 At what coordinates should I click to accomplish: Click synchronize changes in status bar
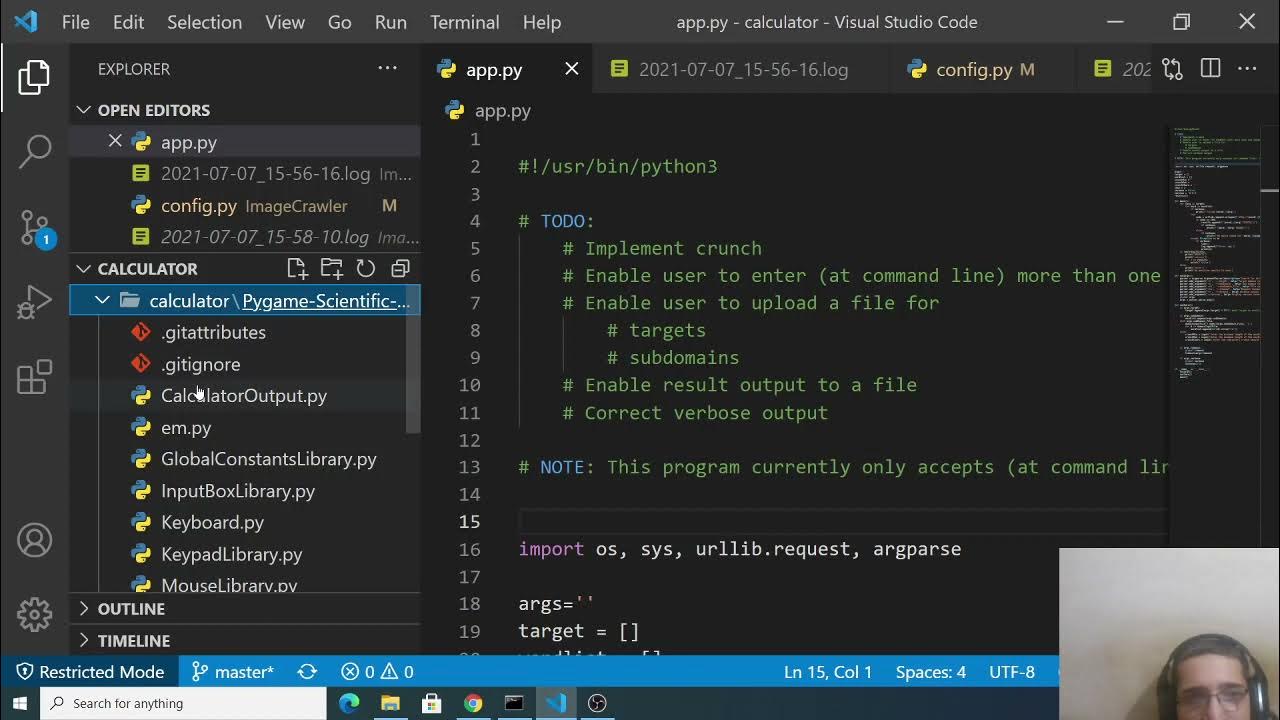point(307,672)
